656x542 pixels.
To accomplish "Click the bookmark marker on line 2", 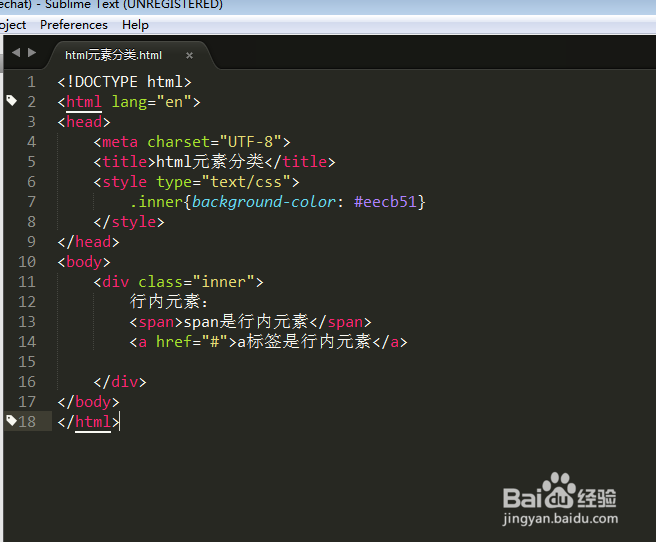I will click(11, 100).
